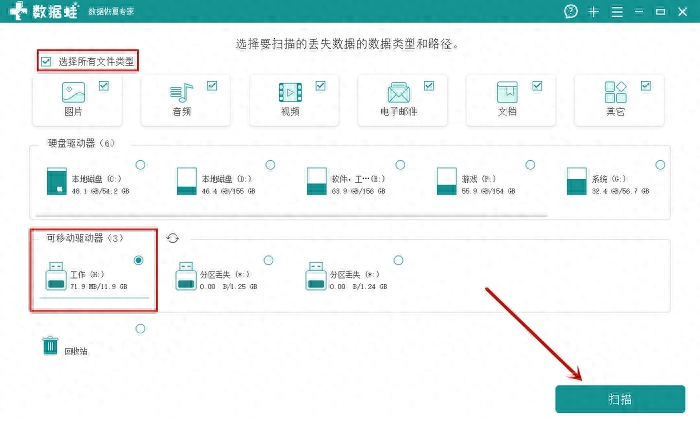Click the 电子邮件 (Email) envelope icon
This screenshot has width=700, height=427.
coord(398,94)
